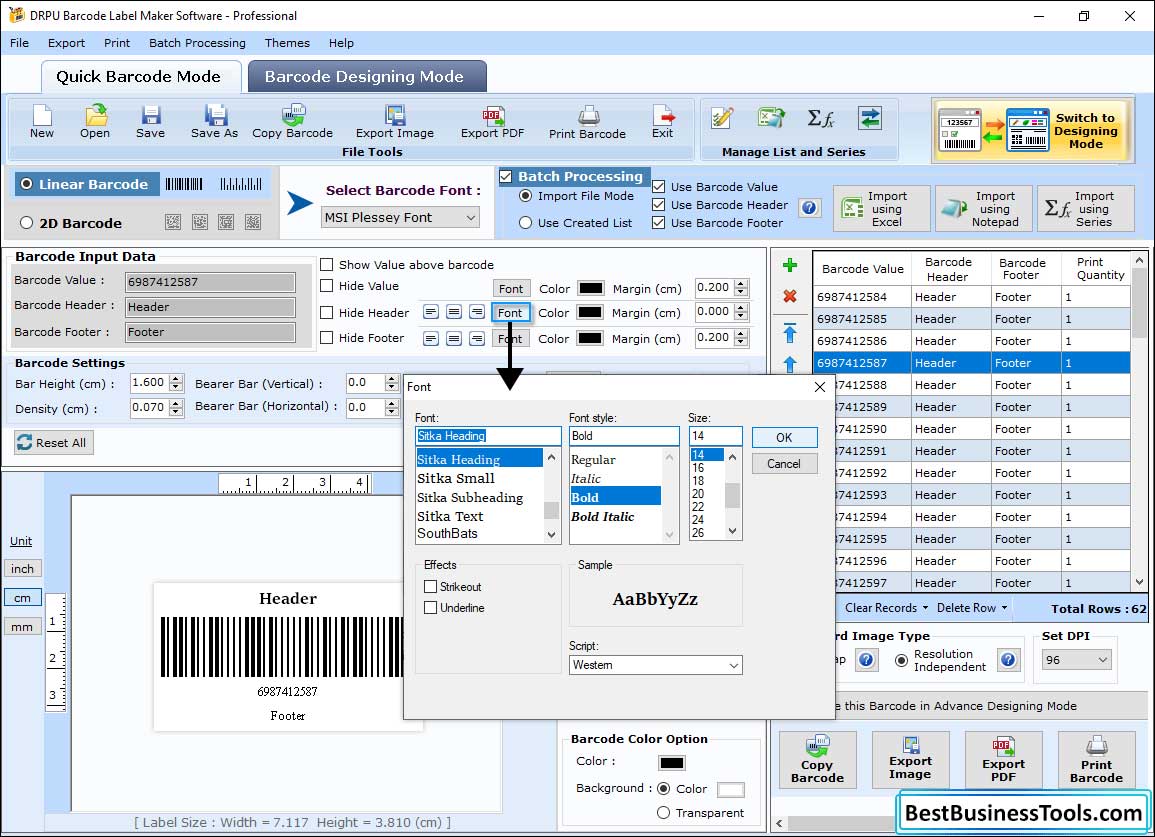1155x837 pixels.
Task: Increase the Bar Height spinner
Action: pyautogui.click(x=175, y=379)
